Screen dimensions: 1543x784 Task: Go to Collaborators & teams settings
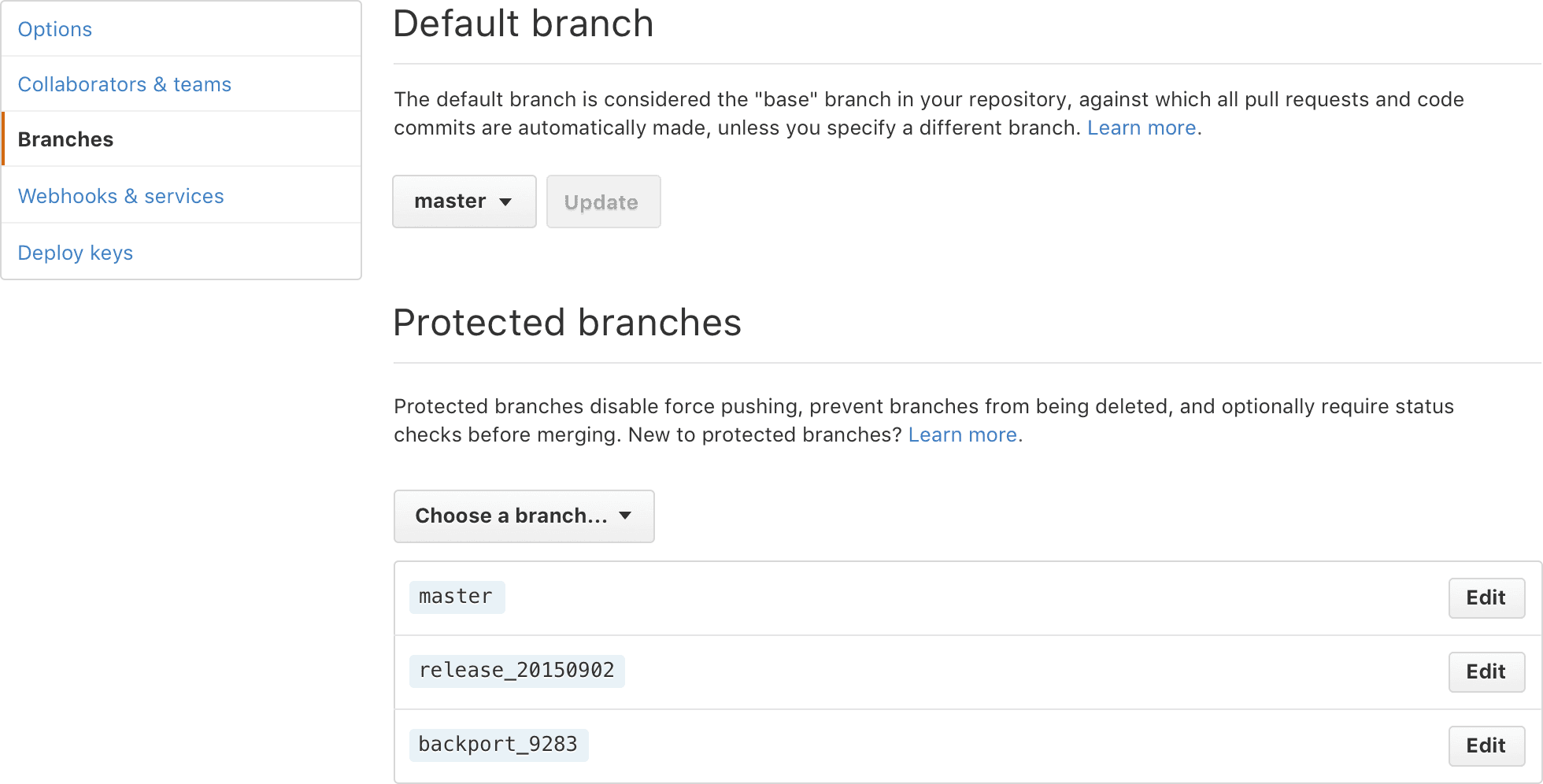(124, 84)
